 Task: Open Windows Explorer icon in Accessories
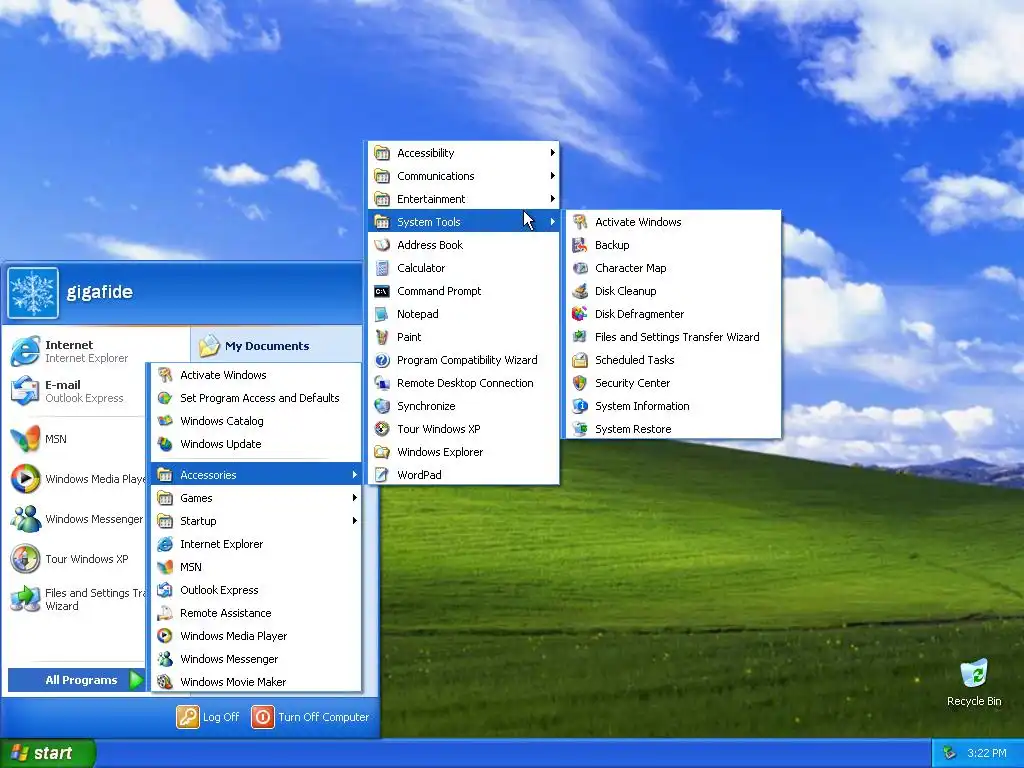tap(382, 452)
